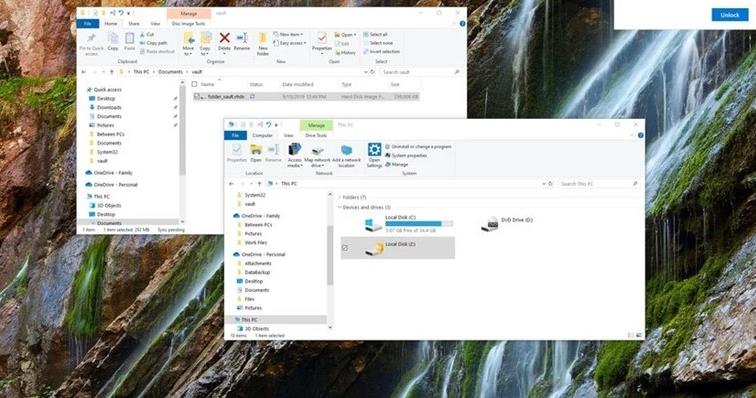The height and width of the screenshot is (398, 756).
Task: Open the New item dropdown
Action: pos(288,35)
